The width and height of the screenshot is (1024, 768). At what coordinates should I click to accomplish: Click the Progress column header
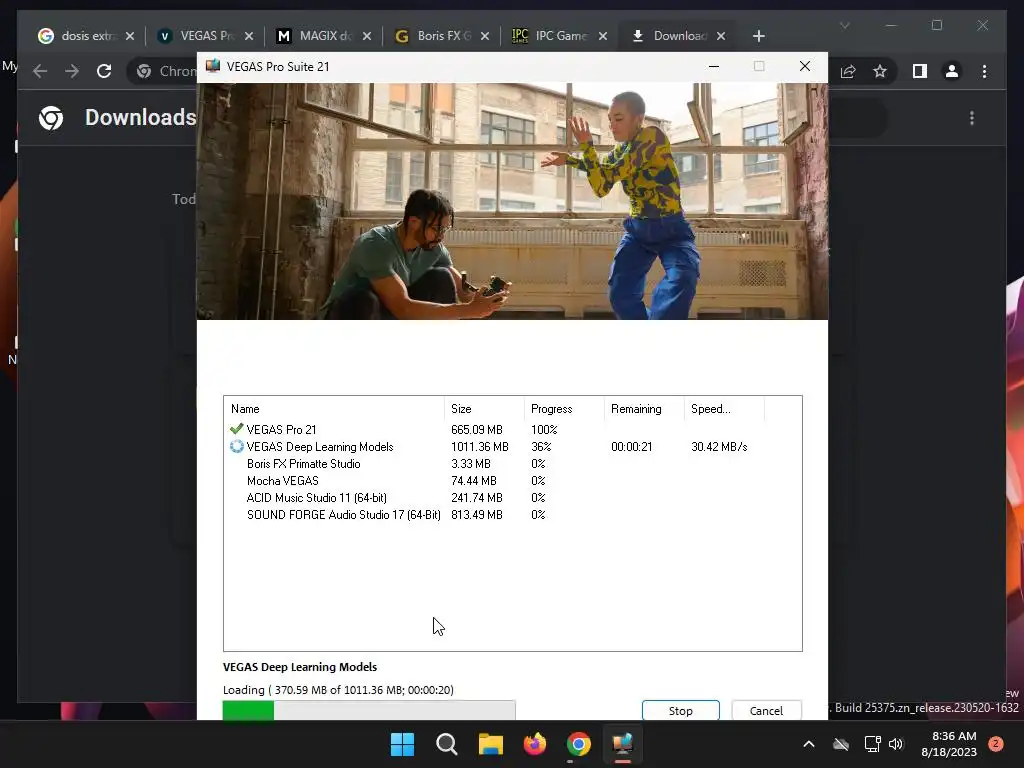[x=564, y=409]
